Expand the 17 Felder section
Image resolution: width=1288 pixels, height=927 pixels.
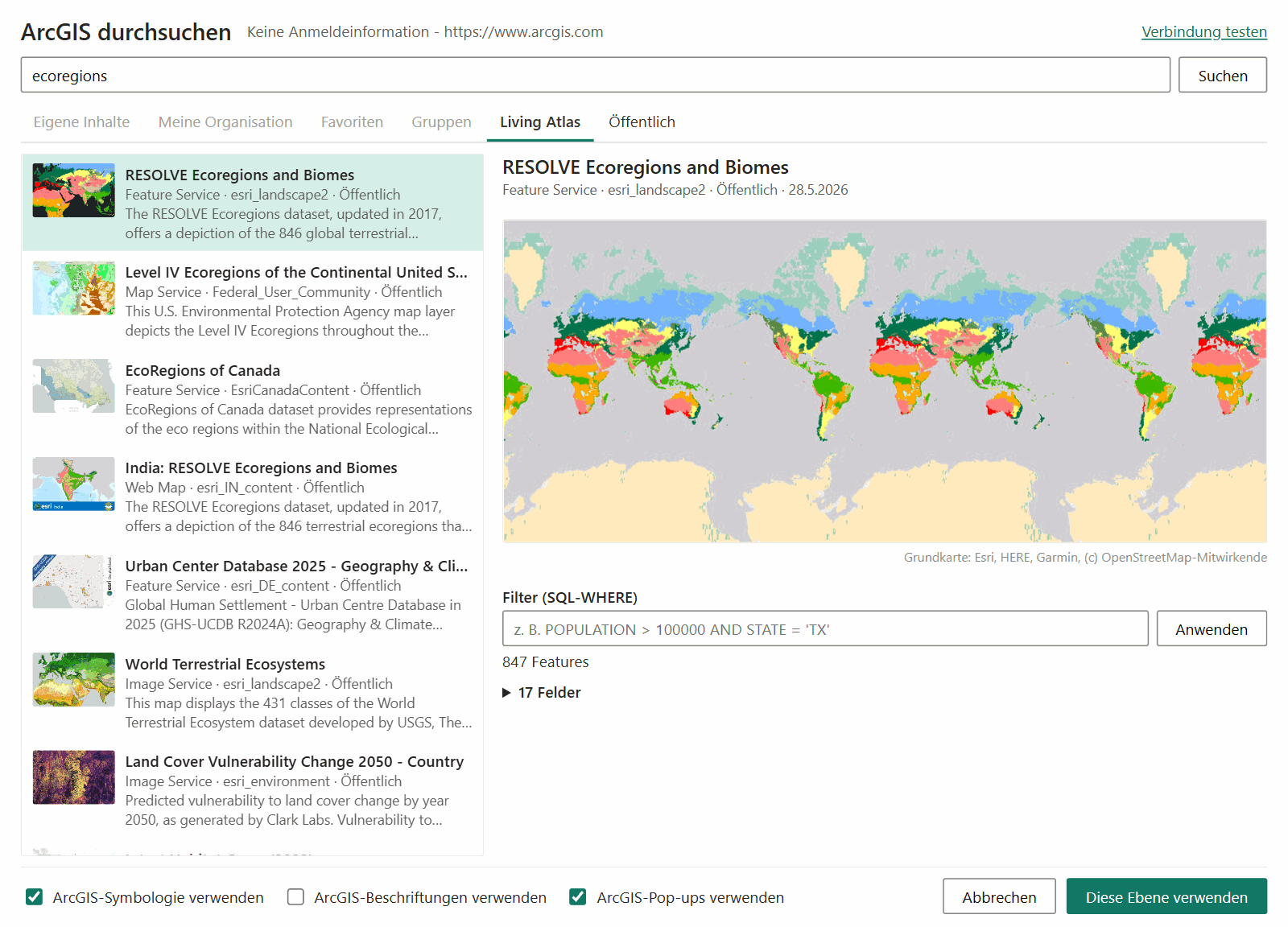click(x=542, y=692)
